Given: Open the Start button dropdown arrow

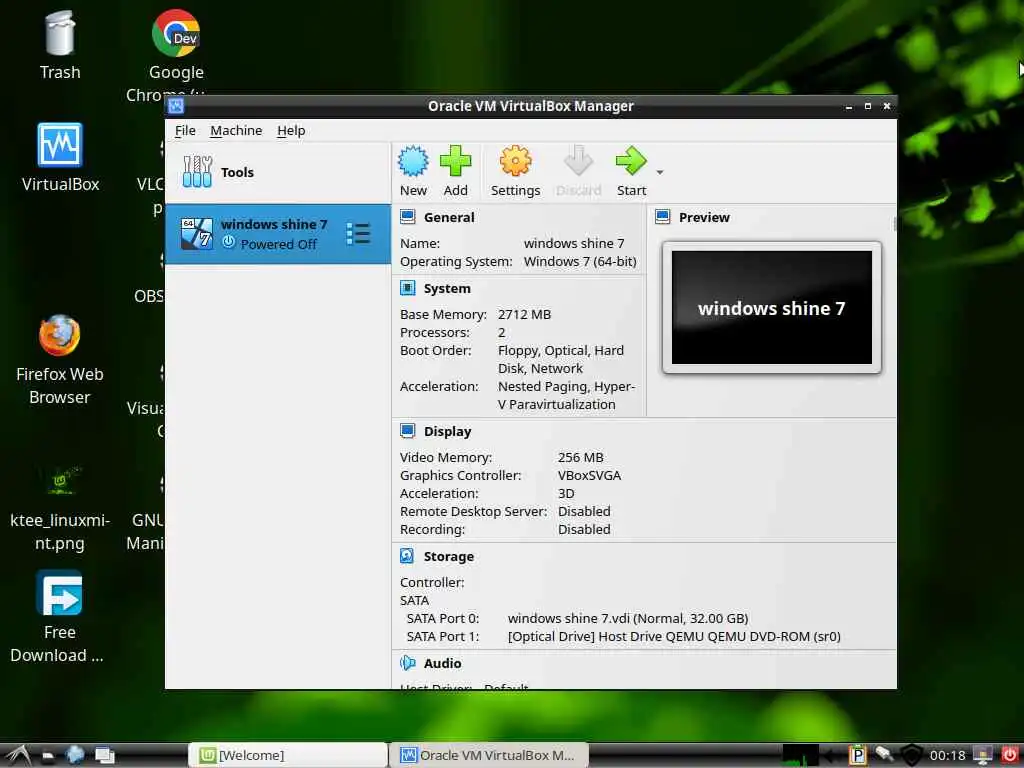Looking at the screenshot, I should coord(660,172).
